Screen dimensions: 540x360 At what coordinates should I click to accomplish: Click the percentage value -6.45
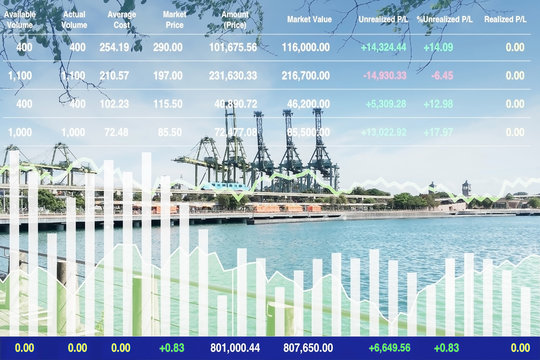(x=442, y=75)
